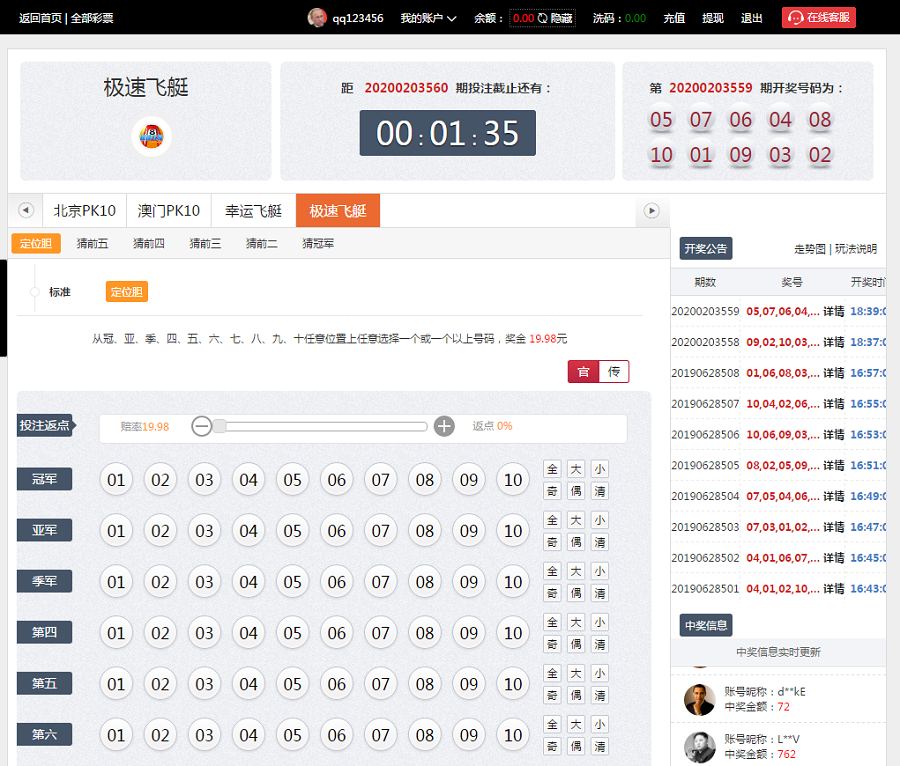Select 奇 filter on the 季军 row
900x766 pixels.
click(x=551, y=593)
